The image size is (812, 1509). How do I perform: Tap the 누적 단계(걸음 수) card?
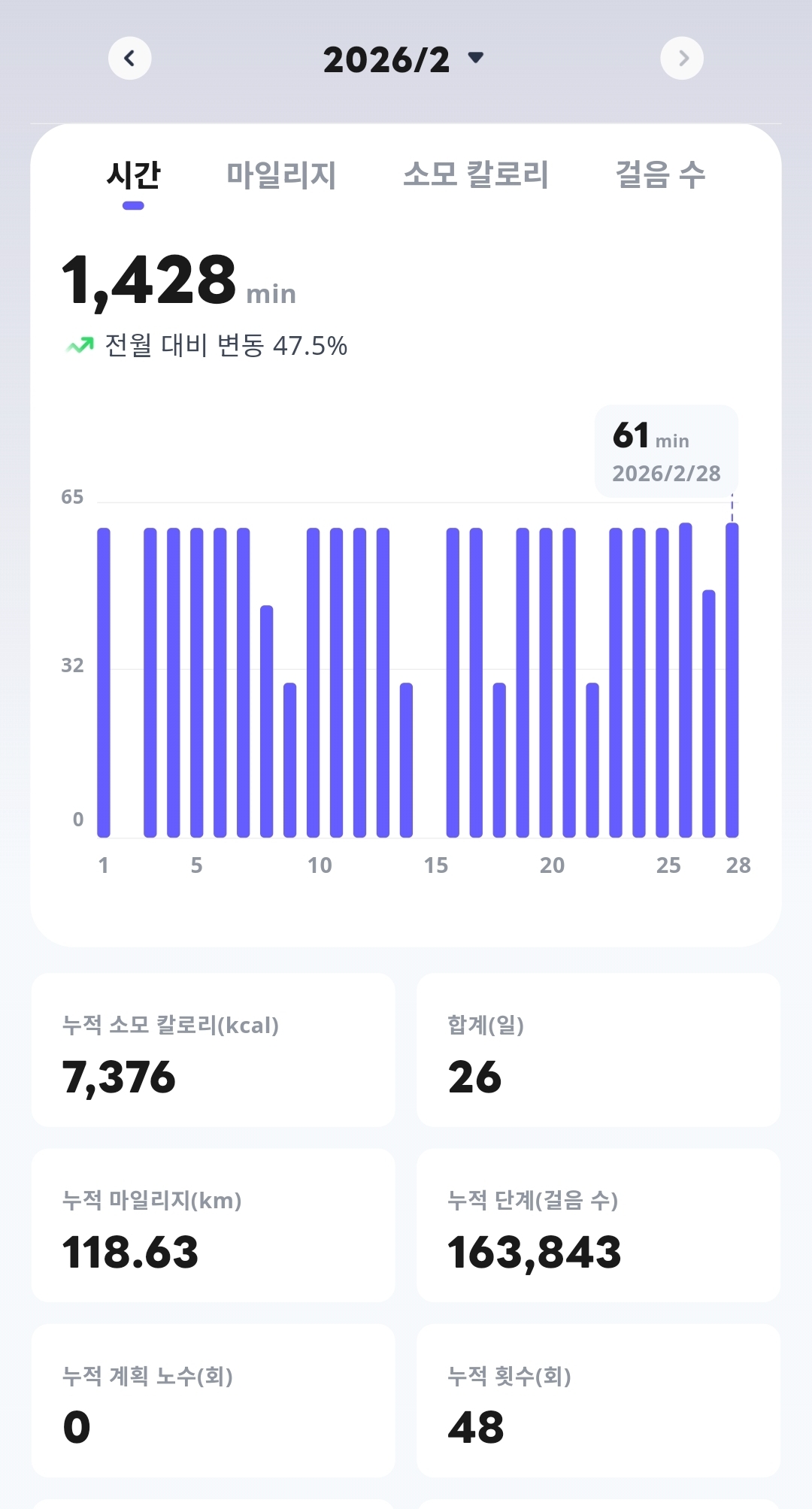click(598, 1226)
